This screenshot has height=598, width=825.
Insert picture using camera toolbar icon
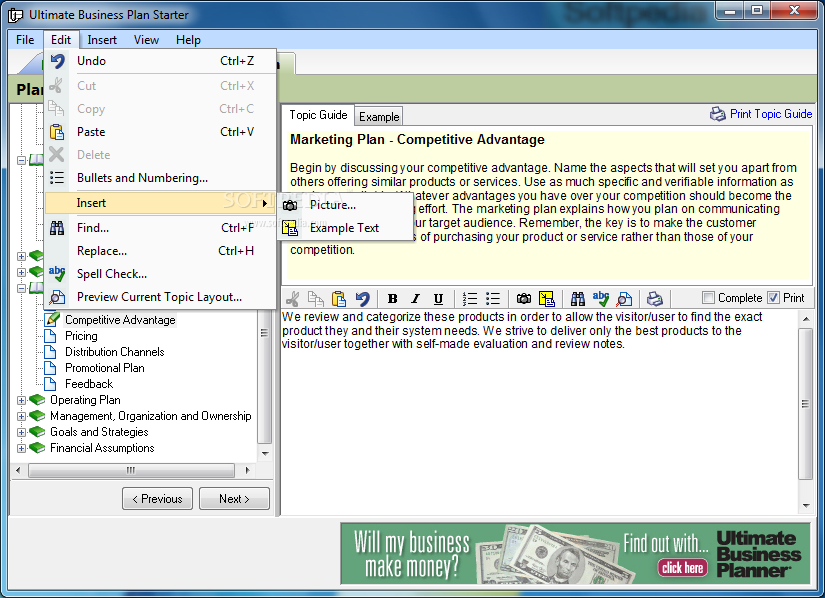524,299
